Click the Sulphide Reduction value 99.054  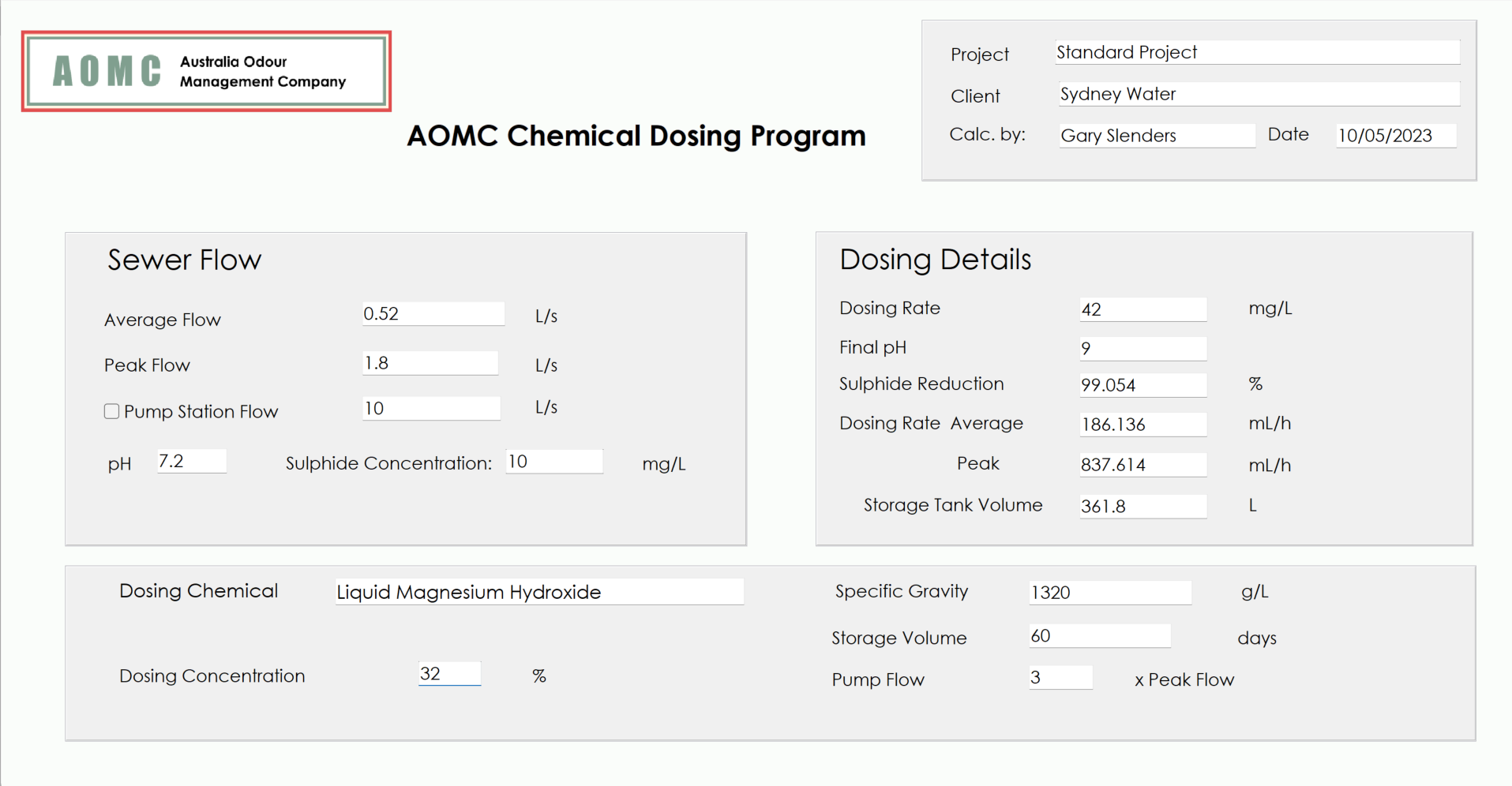coord(1142,384)
